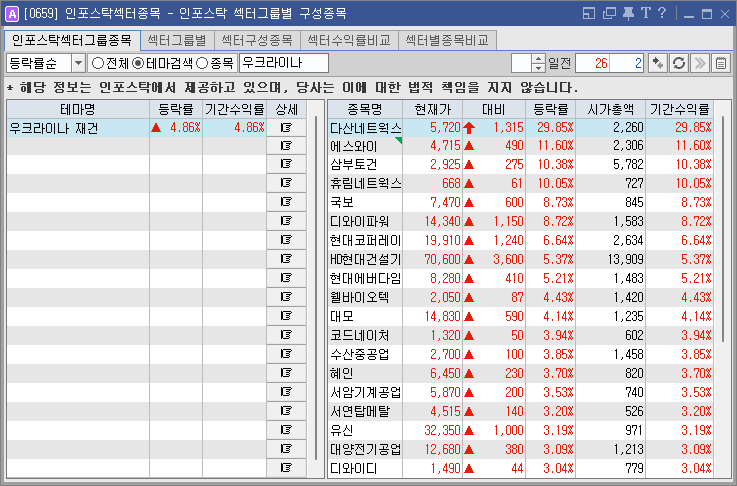The width and height of the screenshot is (737, 486).
Task: Click 13,909 market cap cell
Action: pos(610,259)
